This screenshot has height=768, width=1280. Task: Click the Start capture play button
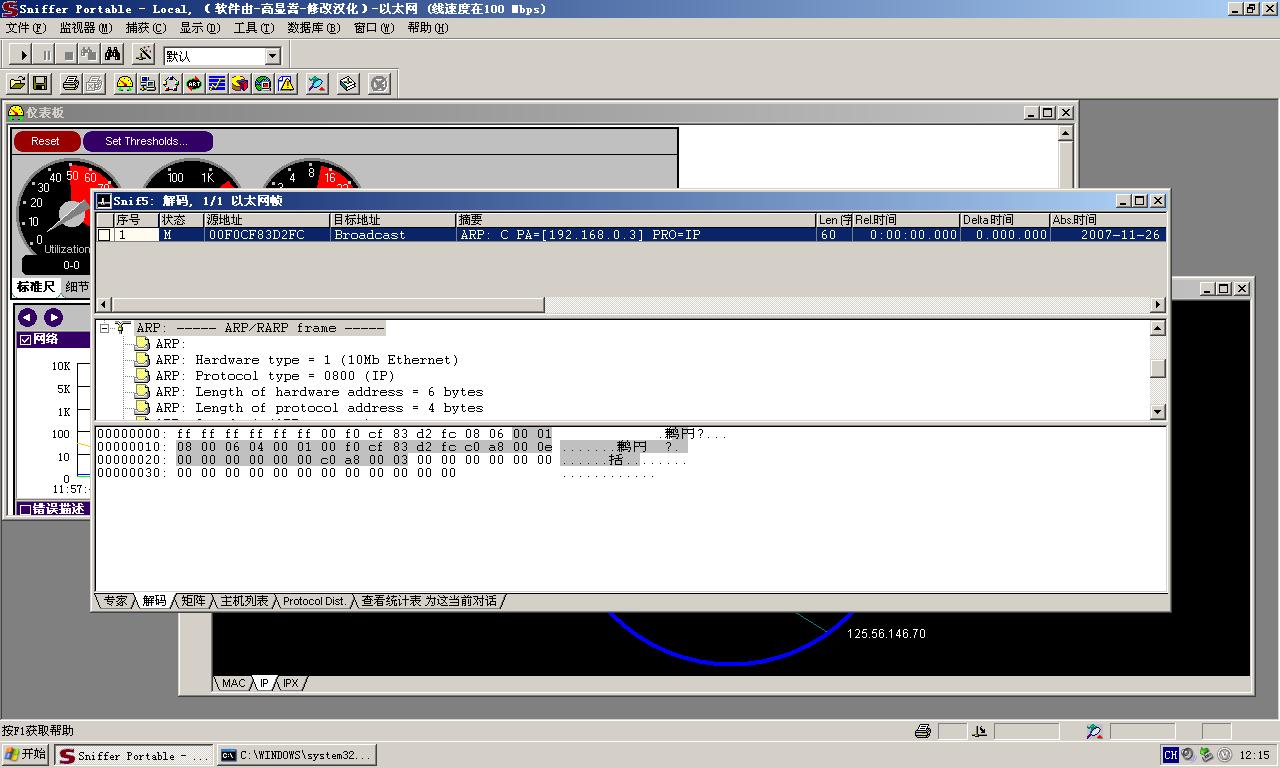(22, 55)
